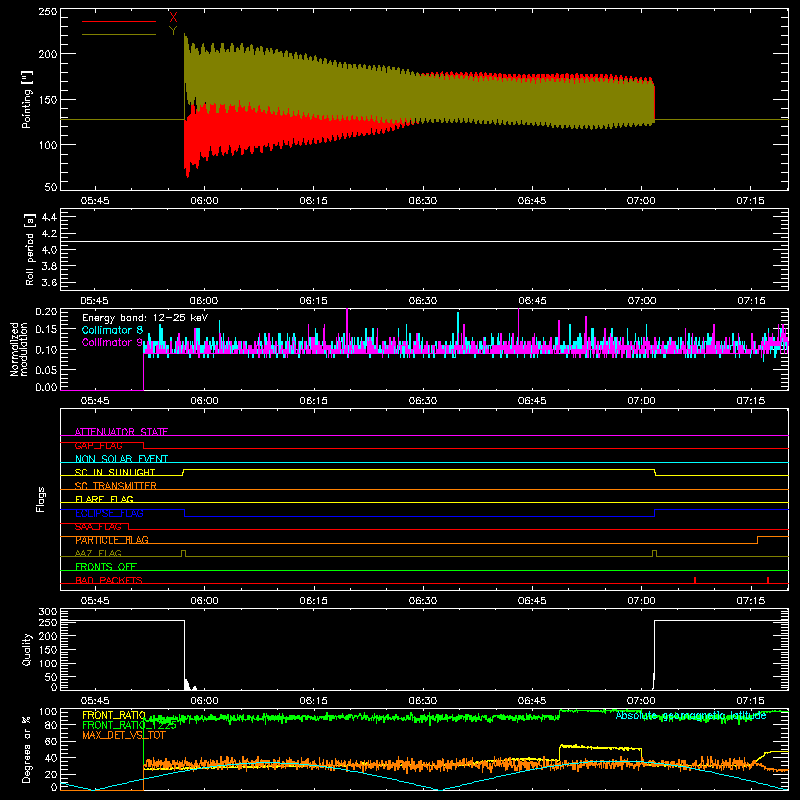Screen dimensions: 800x800
Task: Select the red X legend line sample
Action: (119, 21)
